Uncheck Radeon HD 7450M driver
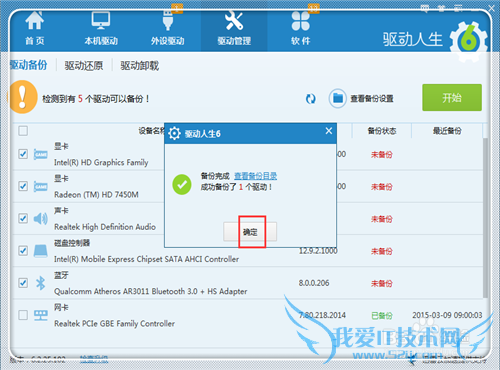 23,186
